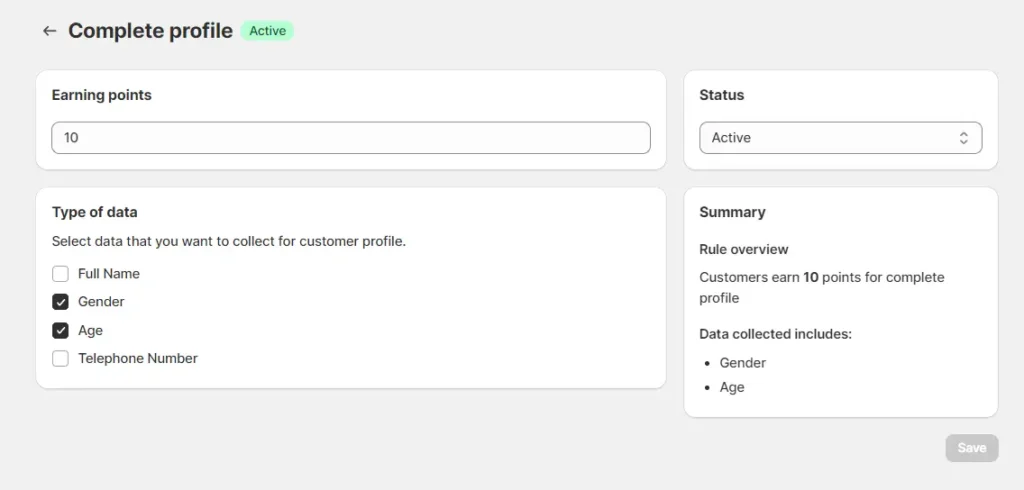Click the Save button
Image resolution: width=1024 pixels, height=490 pixels.
(971, 448)
